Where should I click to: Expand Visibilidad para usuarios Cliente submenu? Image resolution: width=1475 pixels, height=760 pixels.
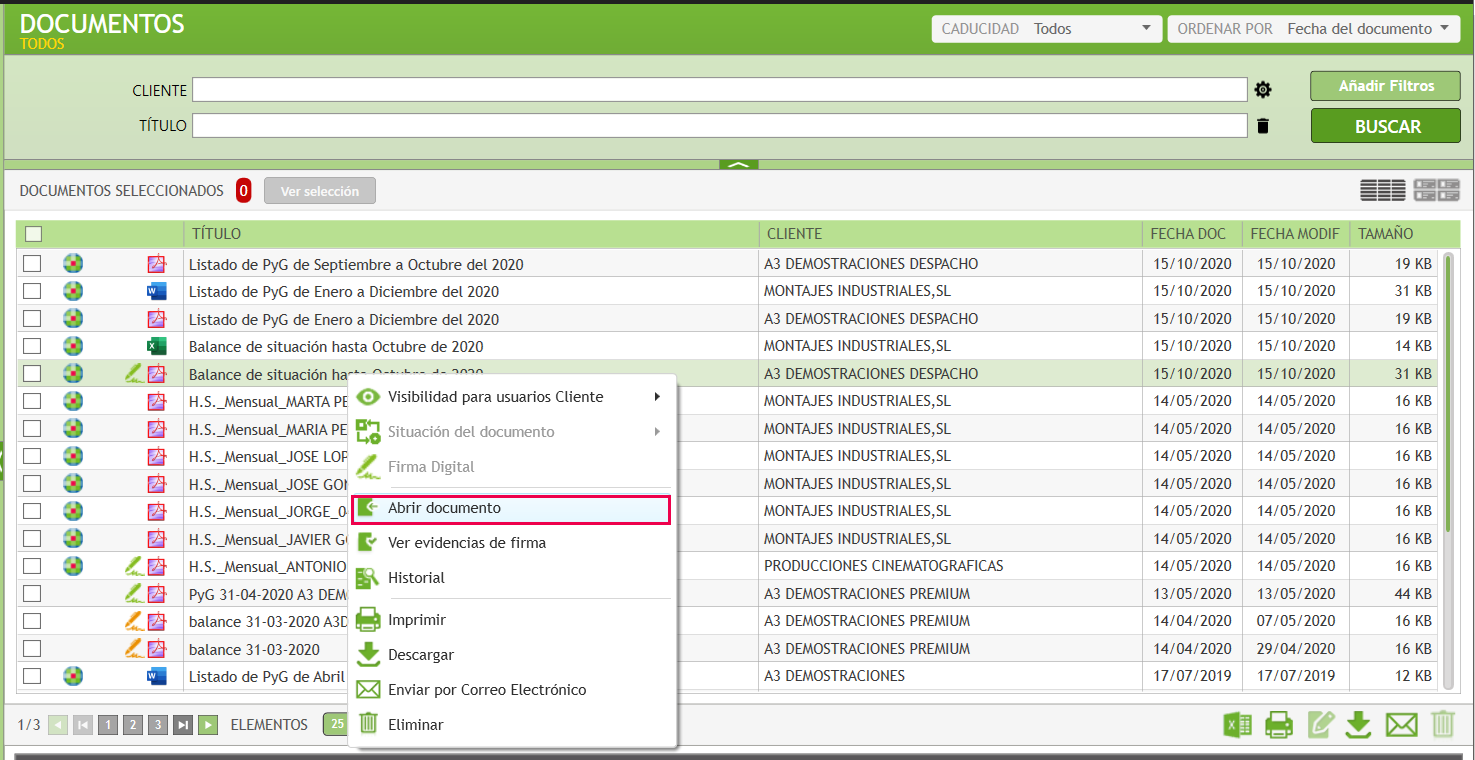point(510,397)
